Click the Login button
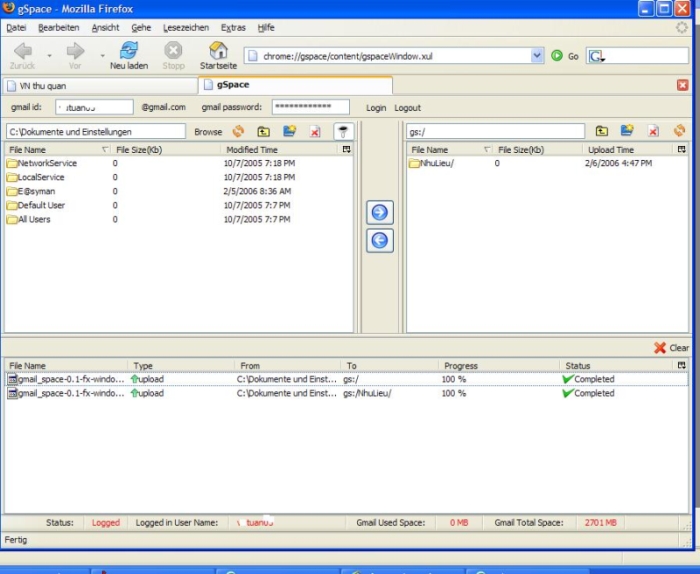The image size is (700, 574). tap(376, 108)
